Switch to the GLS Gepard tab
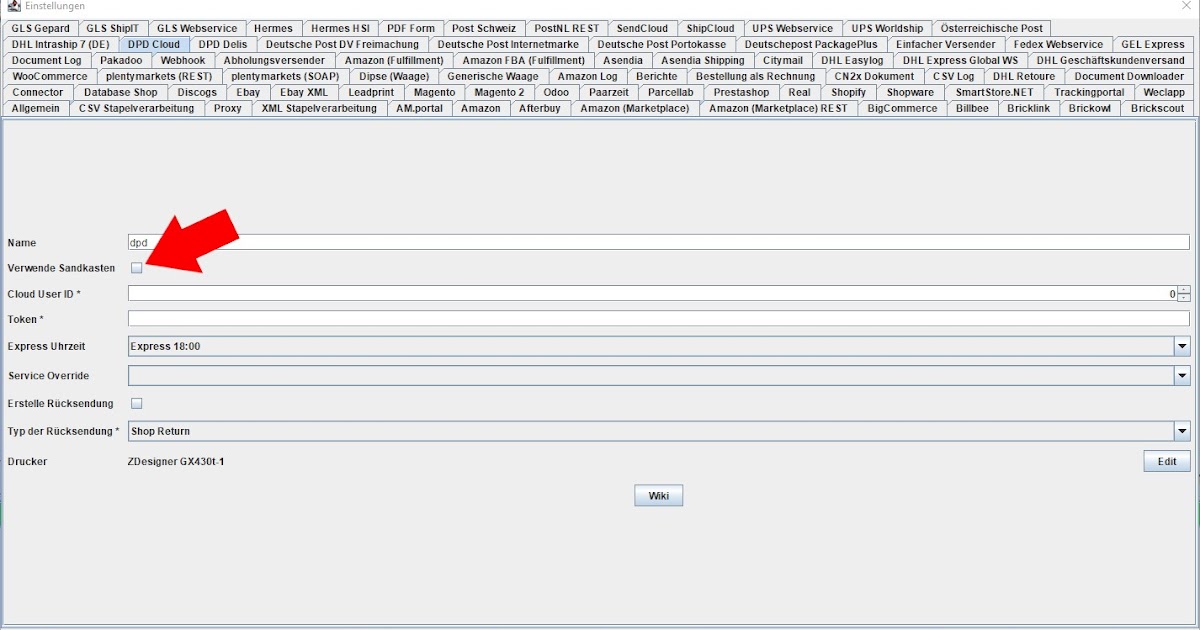The height and width of the screenshot is (630, 1200). point(39,28)
